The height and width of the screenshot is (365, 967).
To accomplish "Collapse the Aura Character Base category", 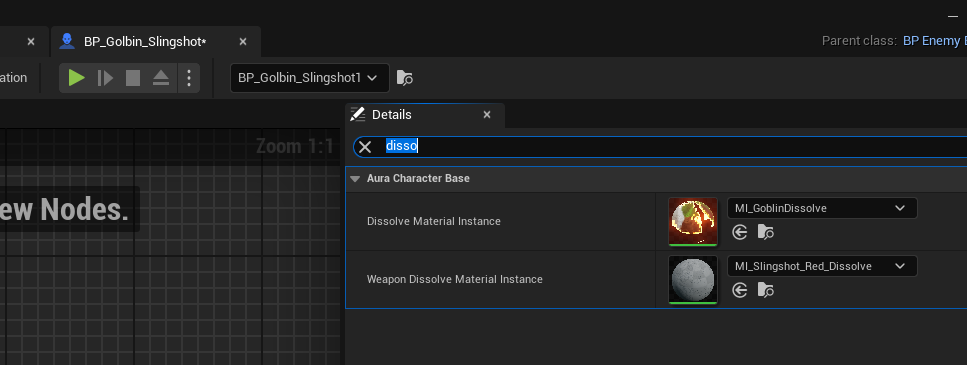I will click(355, 179).
